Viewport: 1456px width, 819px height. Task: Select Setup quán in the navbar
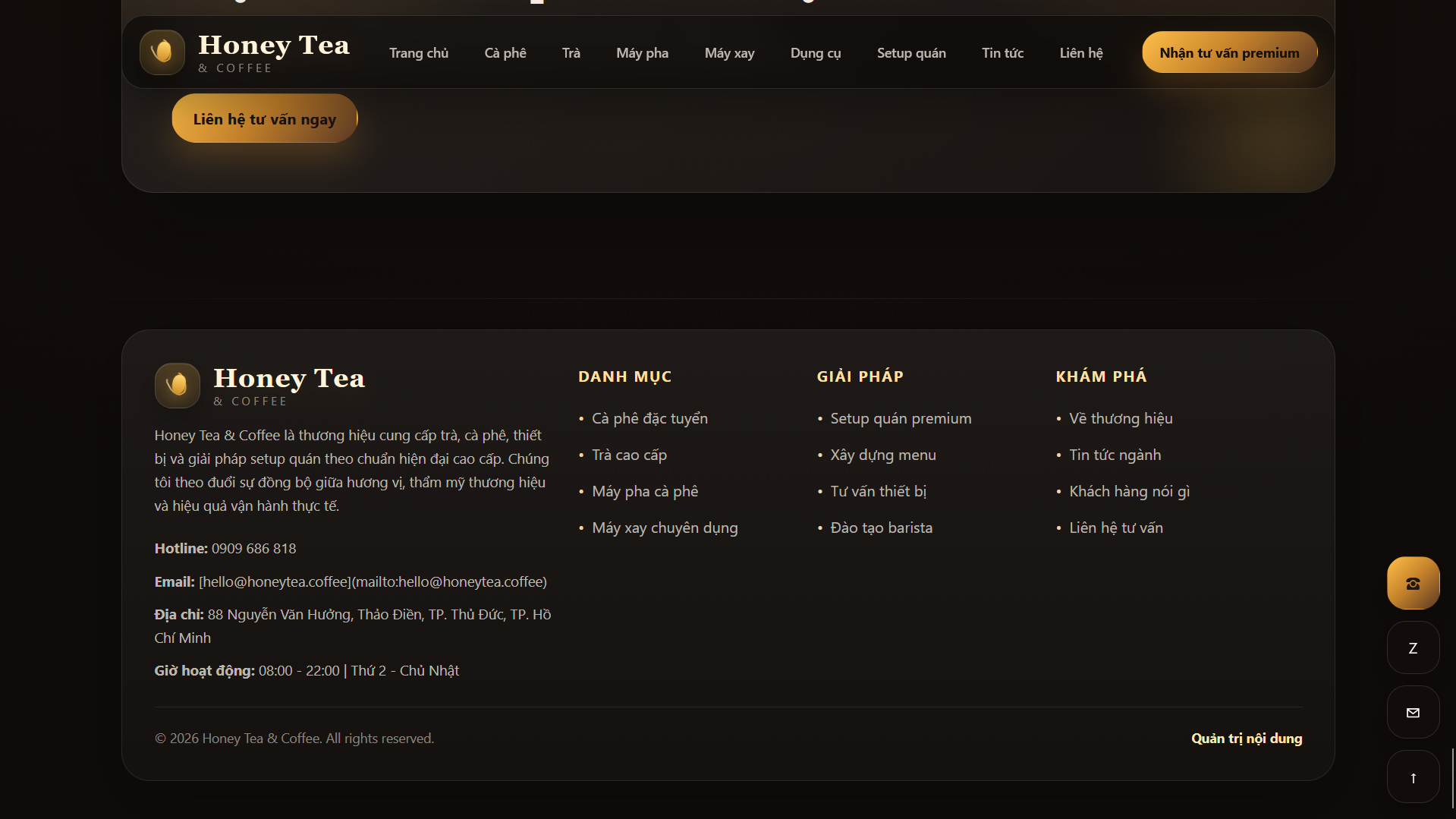coord(911,52)
